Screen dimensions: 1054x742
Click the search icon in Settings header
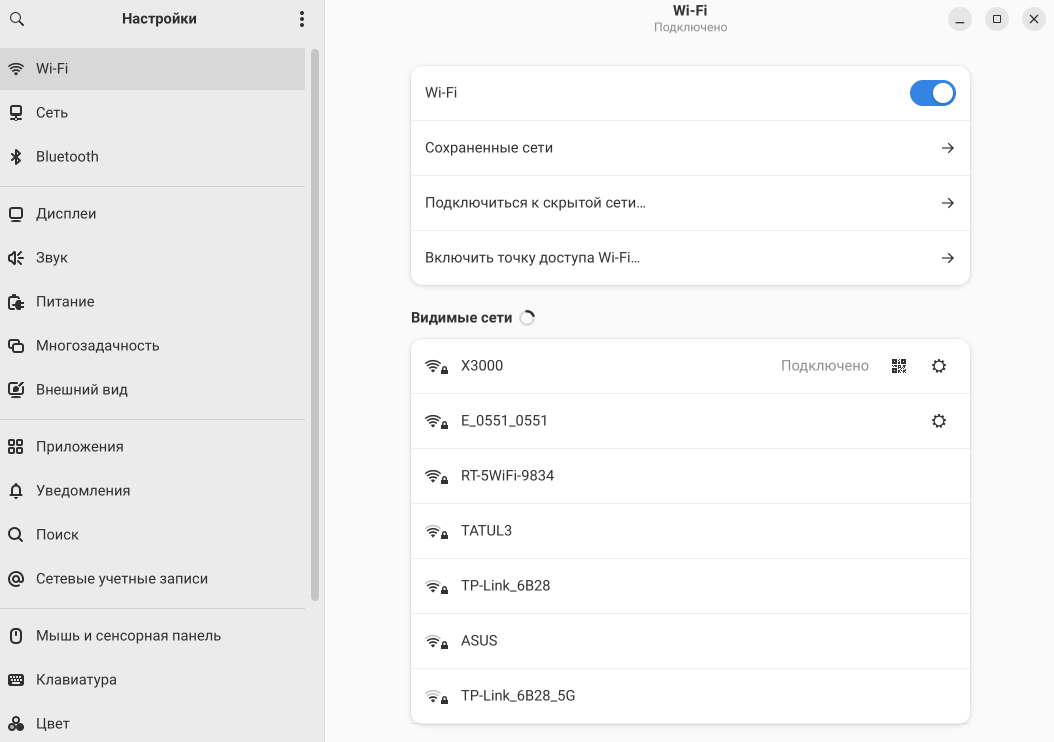[16, 19]
